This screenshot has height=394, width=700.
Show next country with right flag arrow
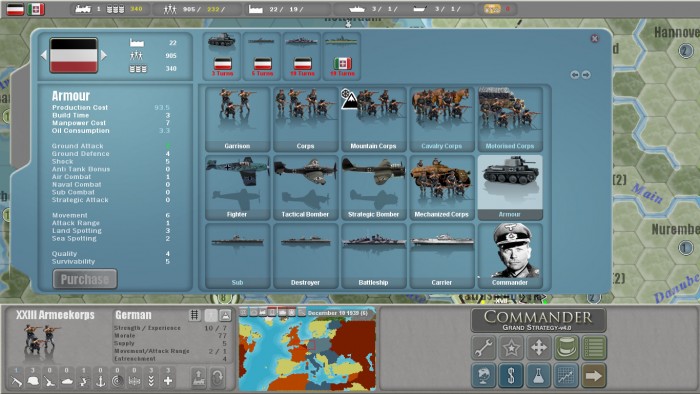104,55
